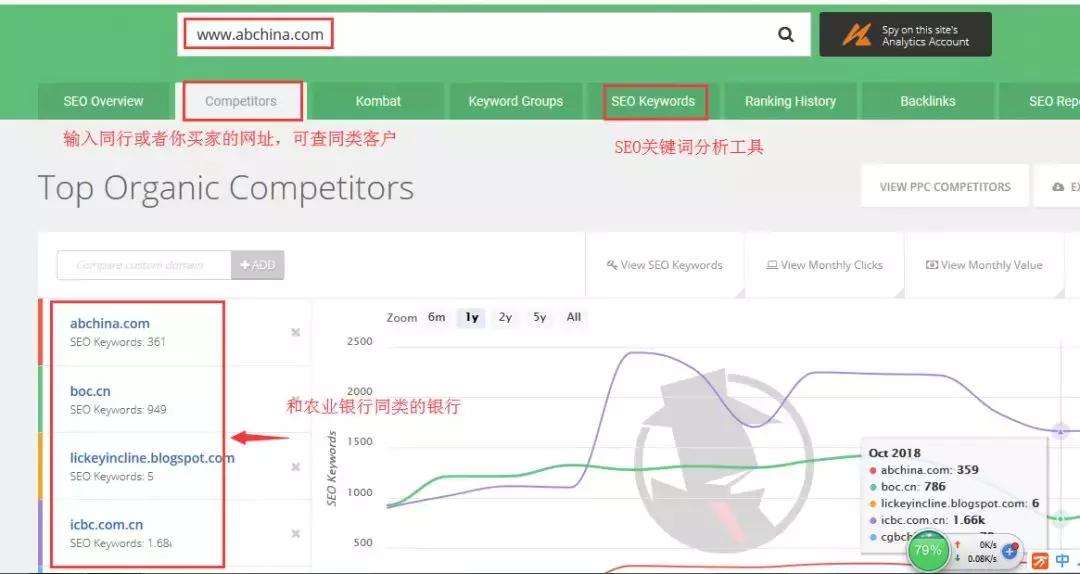
Task: Click the key icon beside View SEO Keywords
Action: pos(612,265)
